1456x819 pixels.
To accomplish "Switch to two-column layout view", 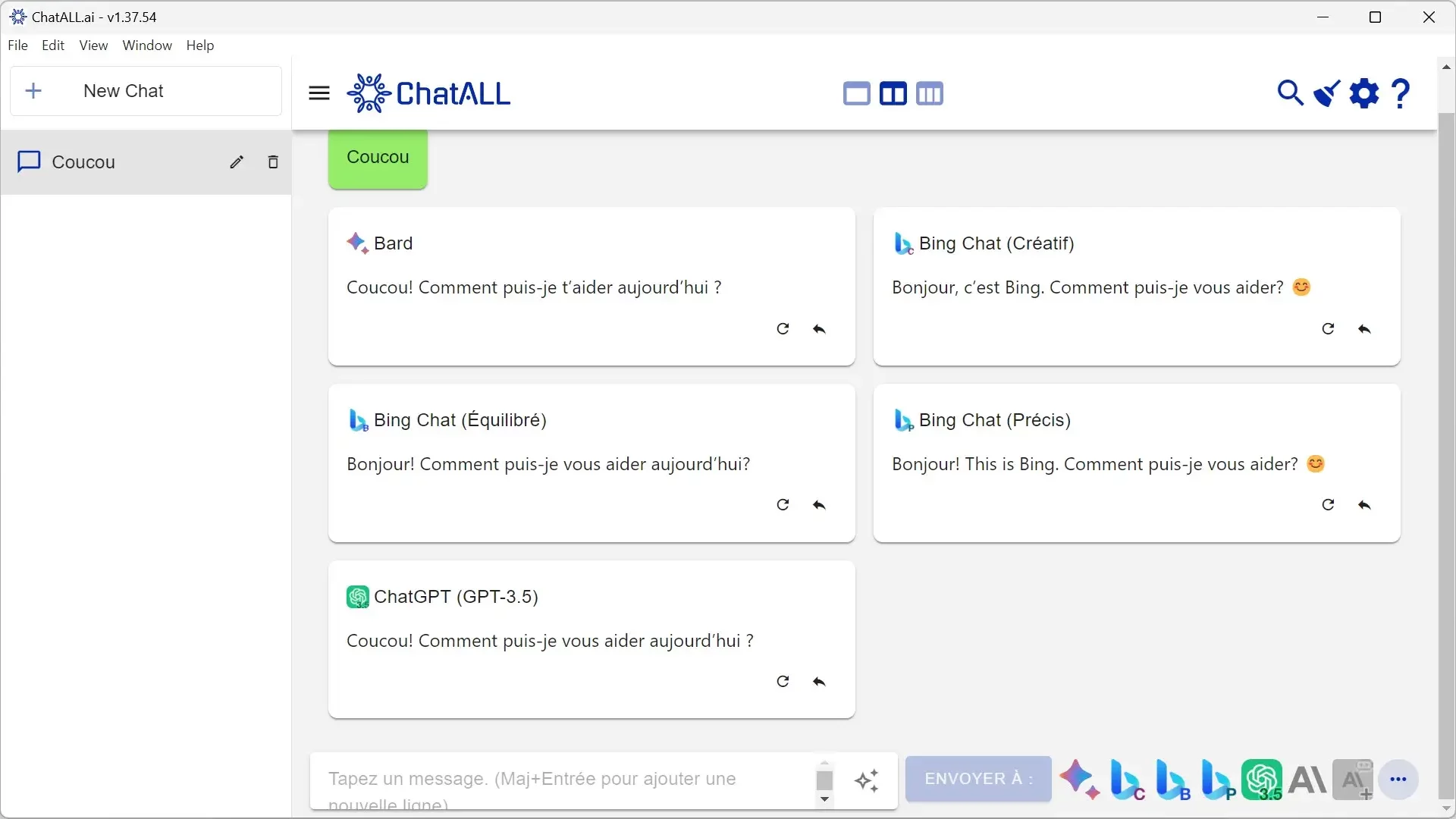I will pyautogui.click(x=893, y=93).
